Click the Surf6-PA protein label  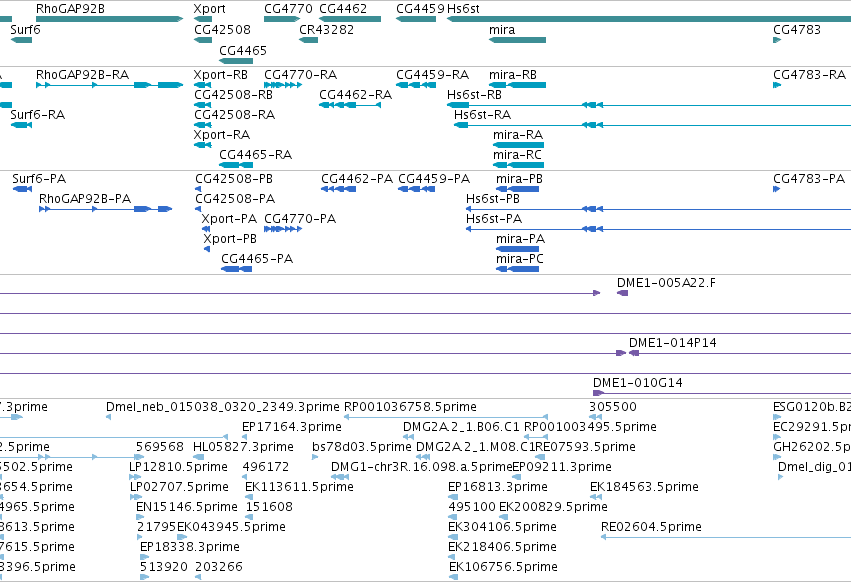[x=39, y=179]
